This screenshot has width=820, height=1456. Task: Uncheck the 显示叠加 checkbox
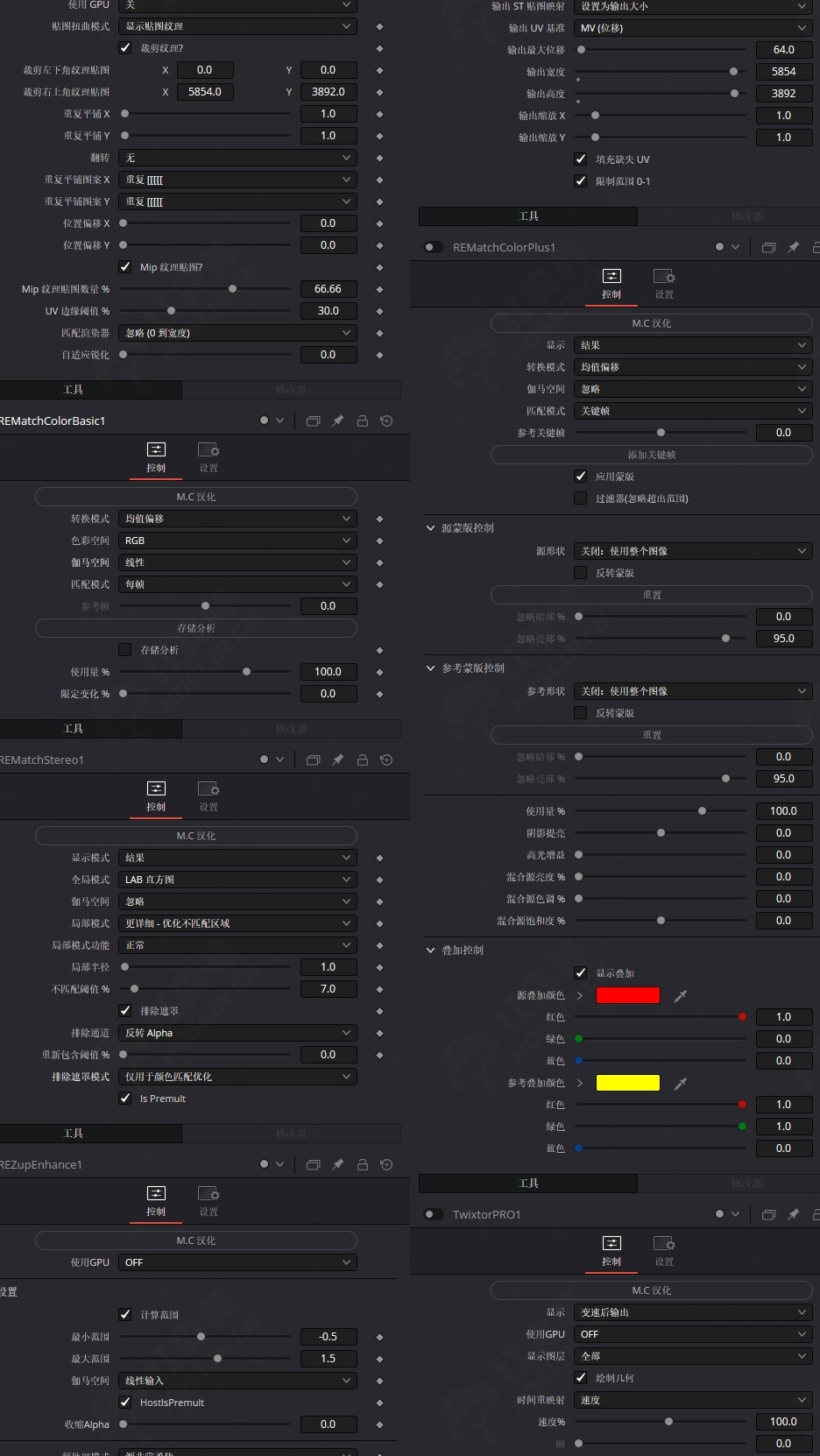pyautogui.click(x=580, y=973)
